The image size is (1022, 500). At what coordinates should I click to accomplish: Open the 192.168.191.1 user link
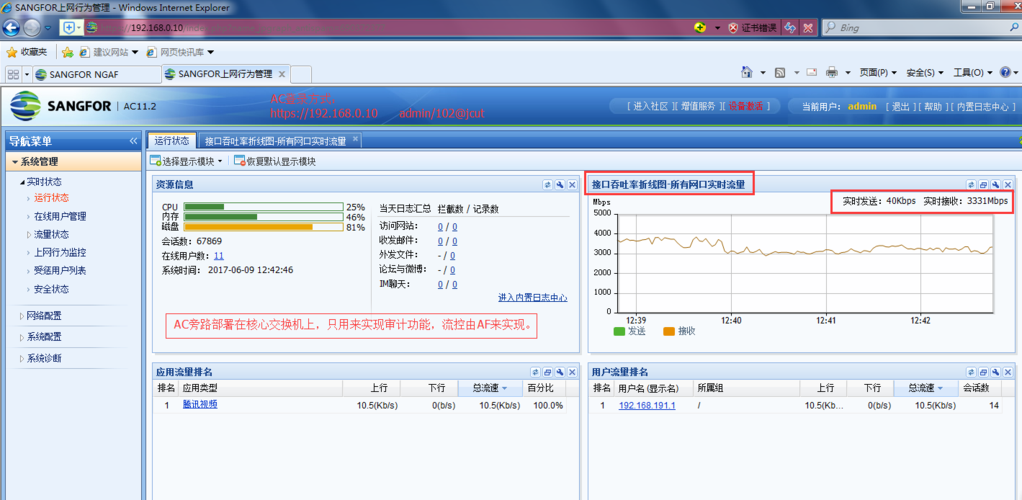point(647,405)
